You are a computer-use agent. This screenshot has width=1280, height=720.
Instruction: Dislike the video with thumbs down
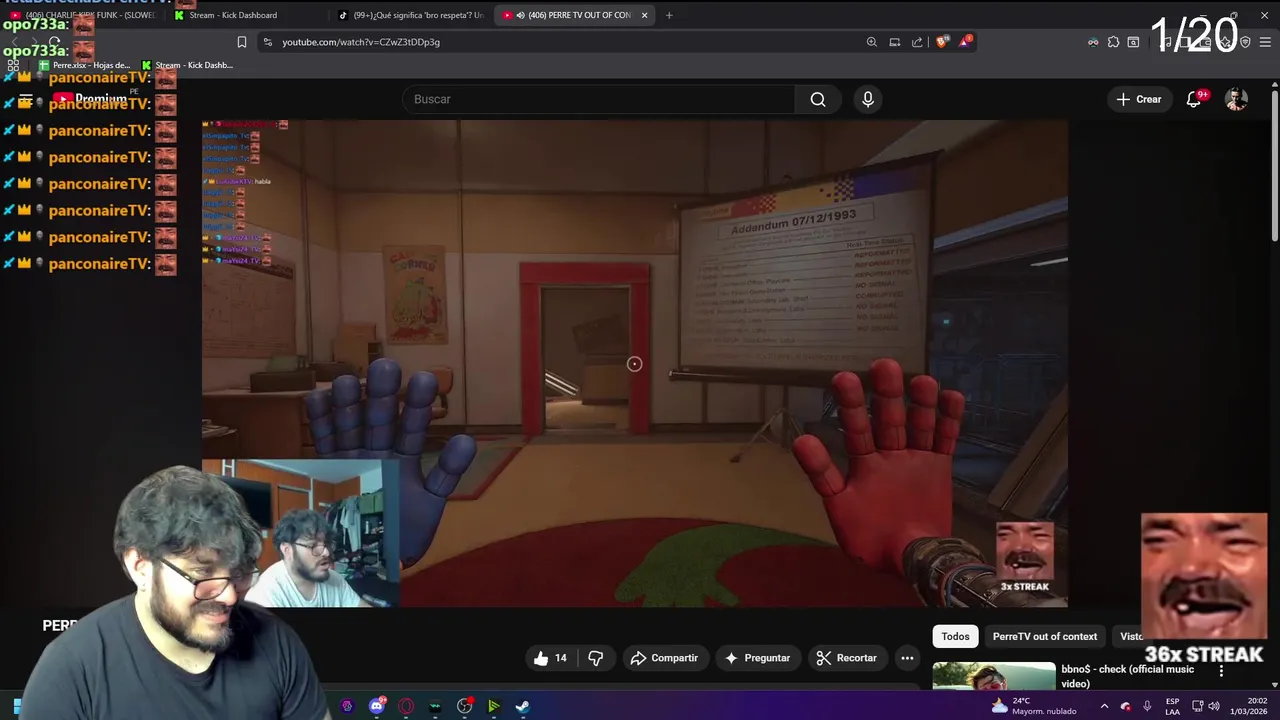click(x=596, y=658)
